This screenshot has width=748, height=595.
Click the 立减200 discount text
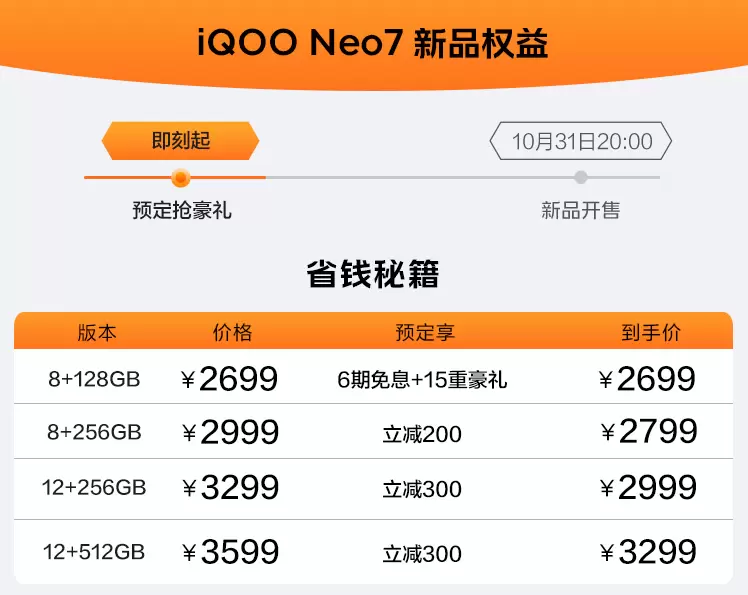point(423,434)
